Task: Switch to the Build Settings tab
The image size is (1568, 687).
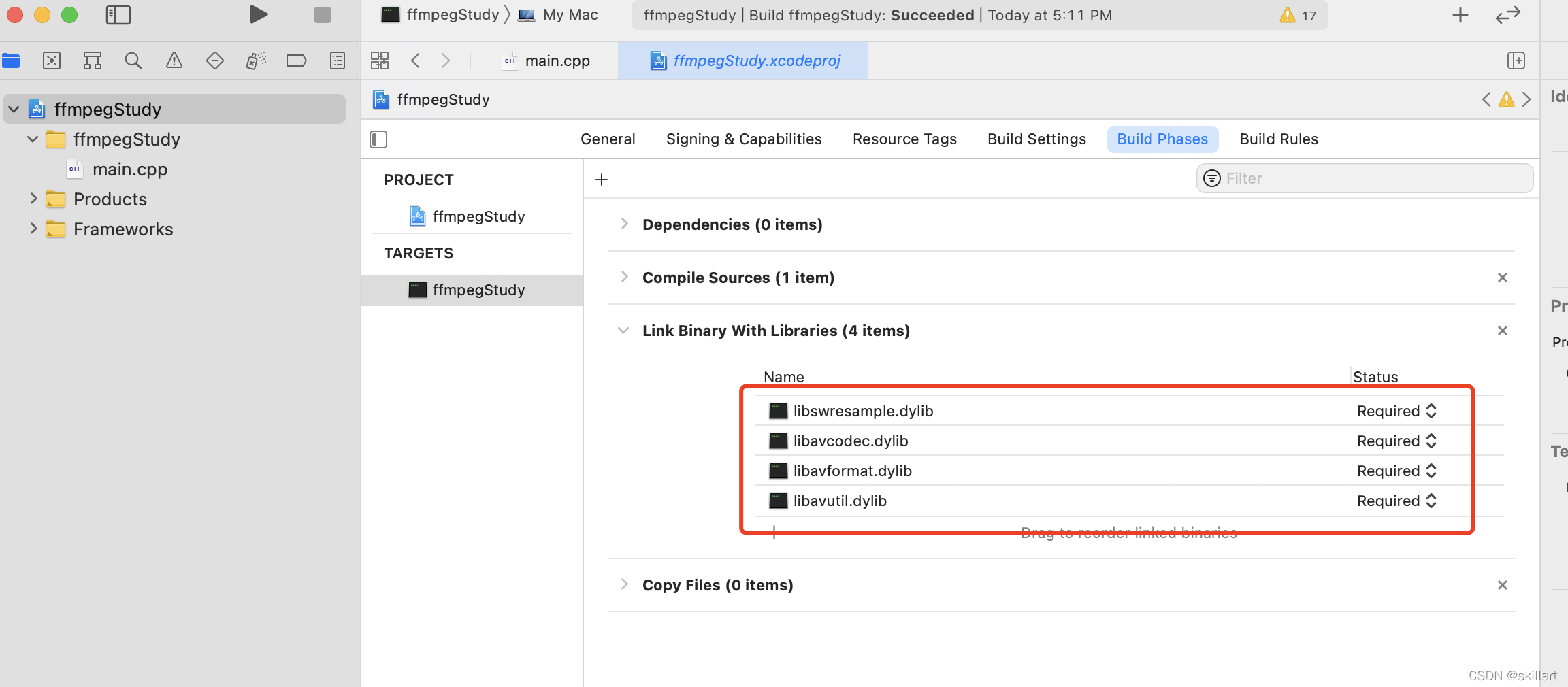Action: tap(1036, 139)
